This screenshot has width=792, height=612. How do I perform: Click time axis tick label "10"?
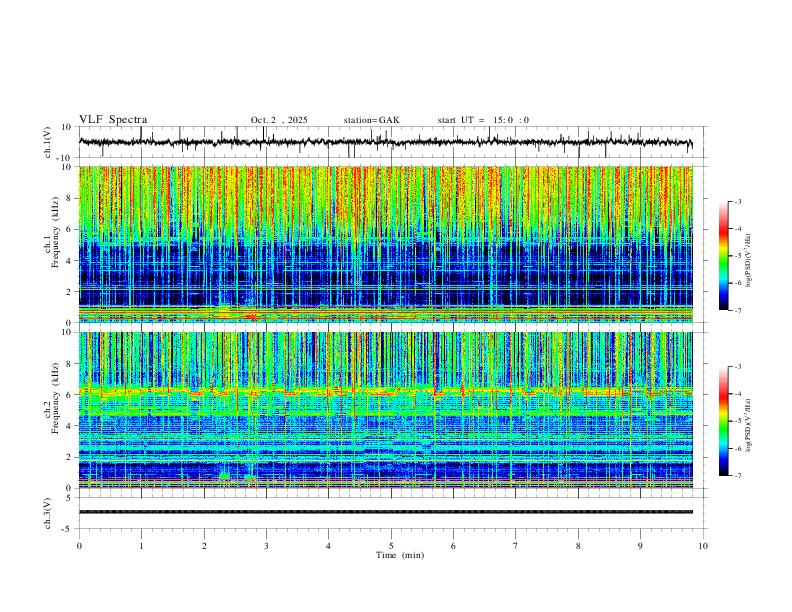703,546
